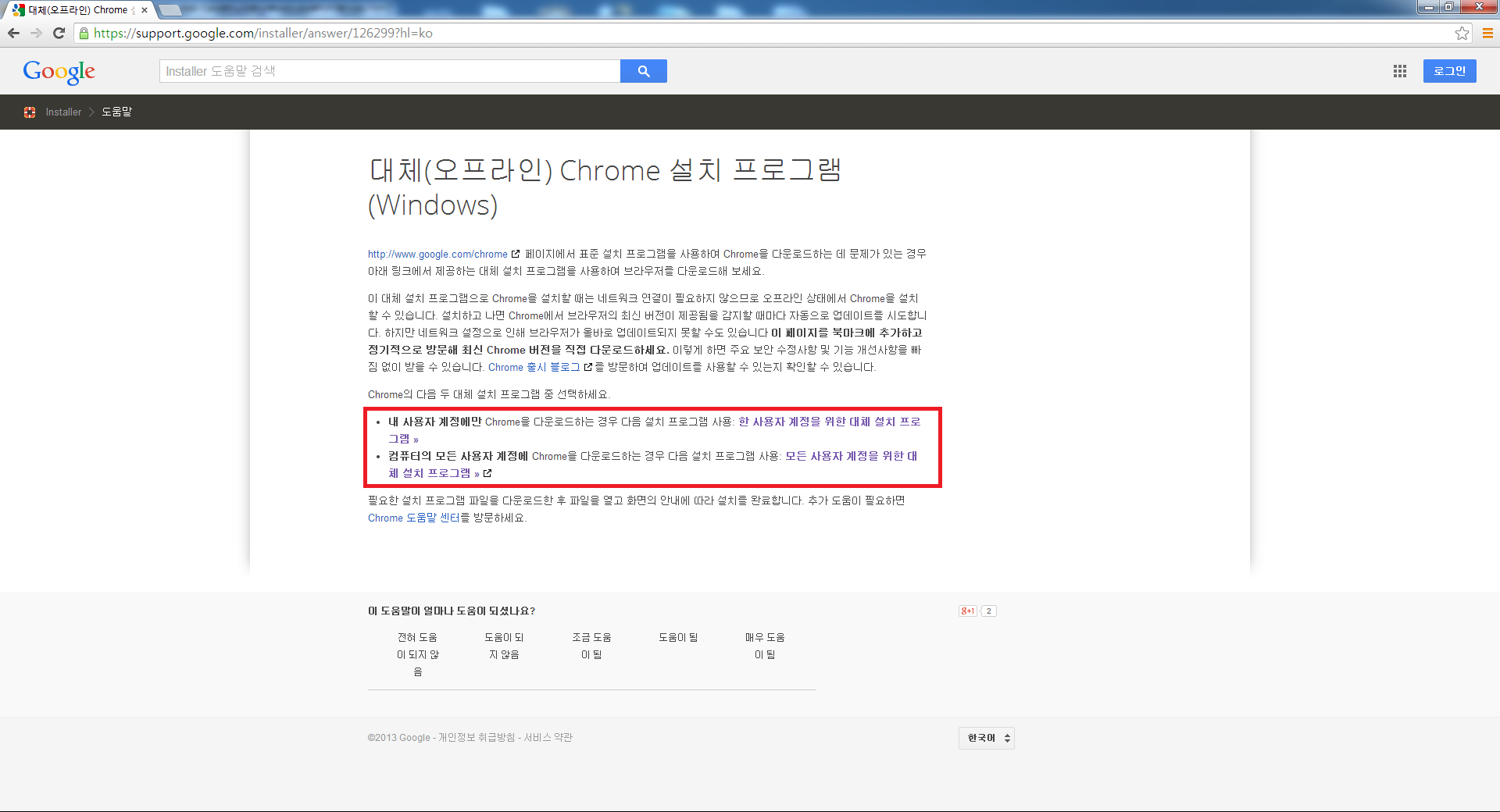Rate as 조금 도움이 됨

(x=591, y=646)
